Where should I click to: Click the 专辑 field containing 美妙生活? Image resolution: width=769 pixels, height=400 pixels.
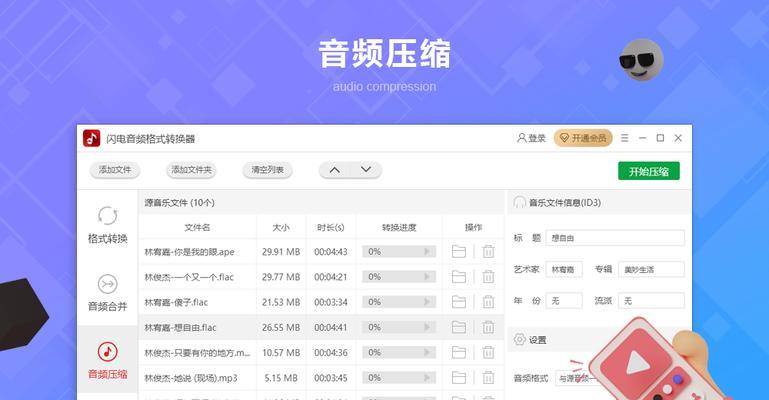(651, 269)
